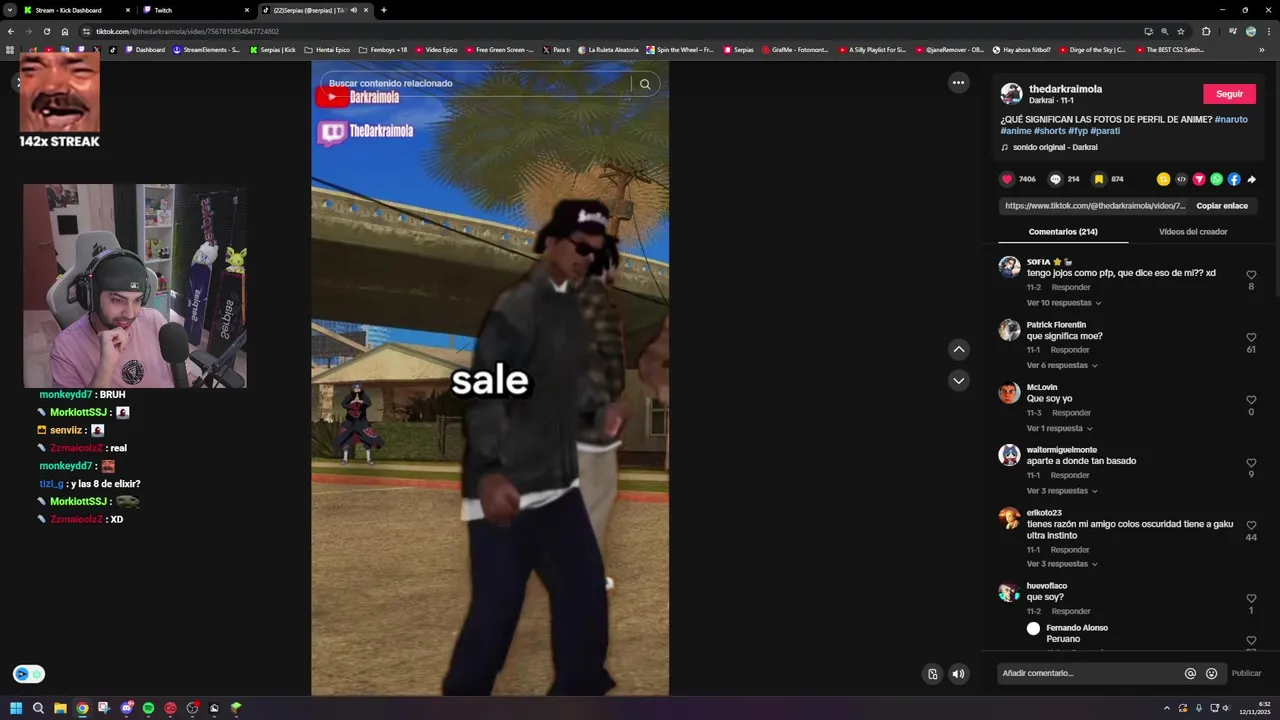This screenshot has width=1280, height=720.
Task: Click the heart like icon with 7406
Action: (x=1007, y=179)
